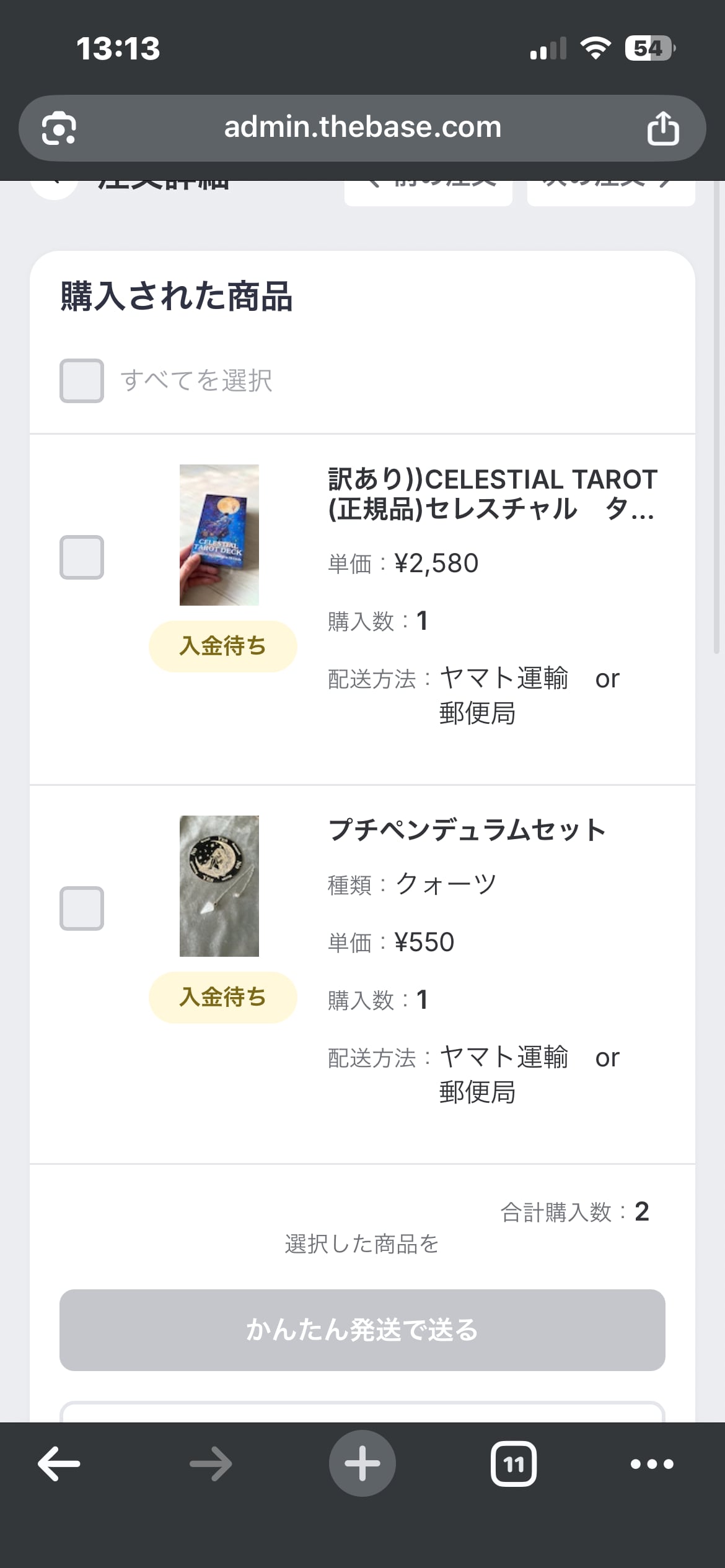Check the すべてを選択 checkbox
This screenshot has width=725, height=1568.
point(82,380)
